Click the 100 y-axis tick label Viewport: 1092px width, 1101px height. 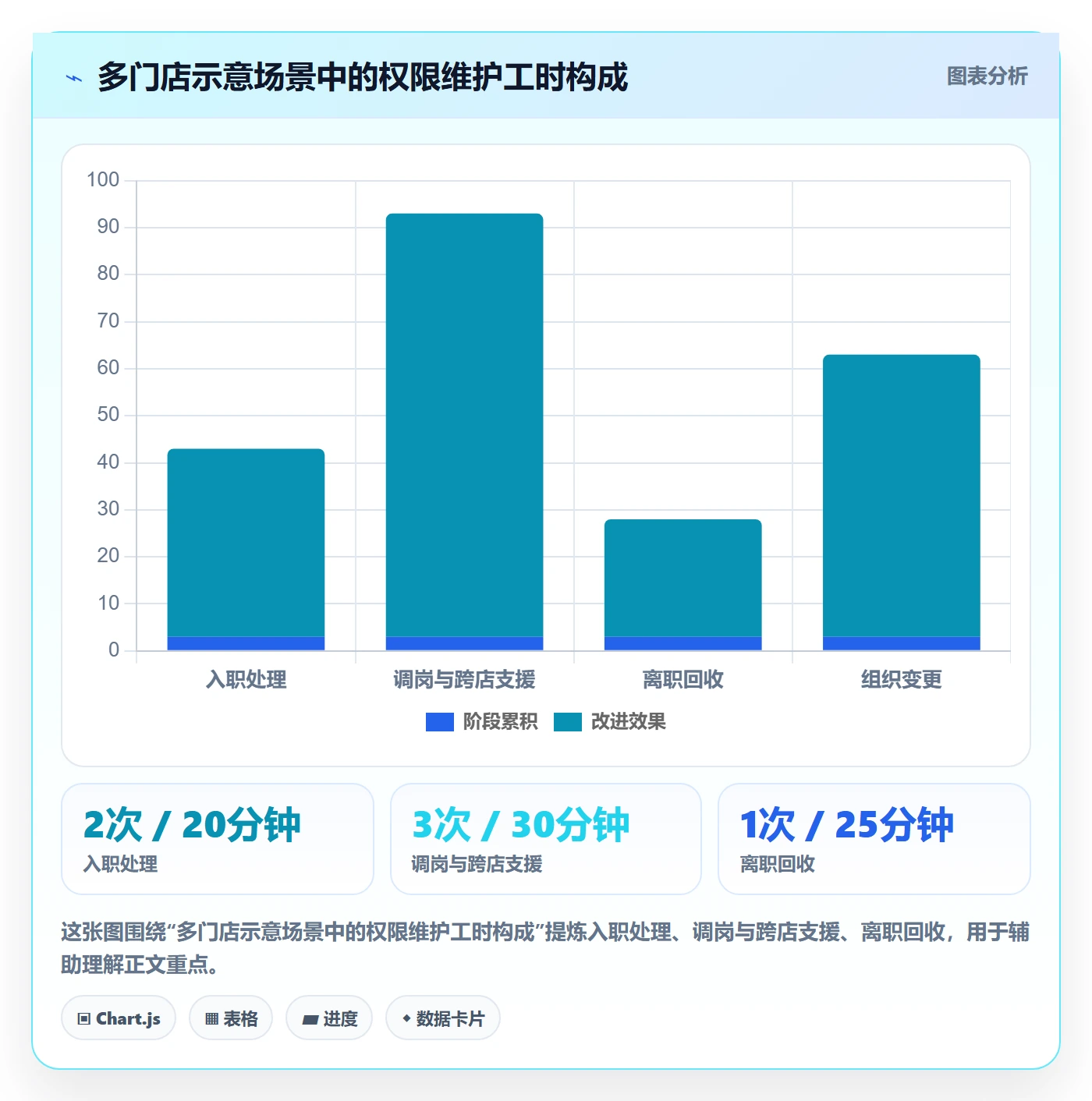tap(103, 180)
